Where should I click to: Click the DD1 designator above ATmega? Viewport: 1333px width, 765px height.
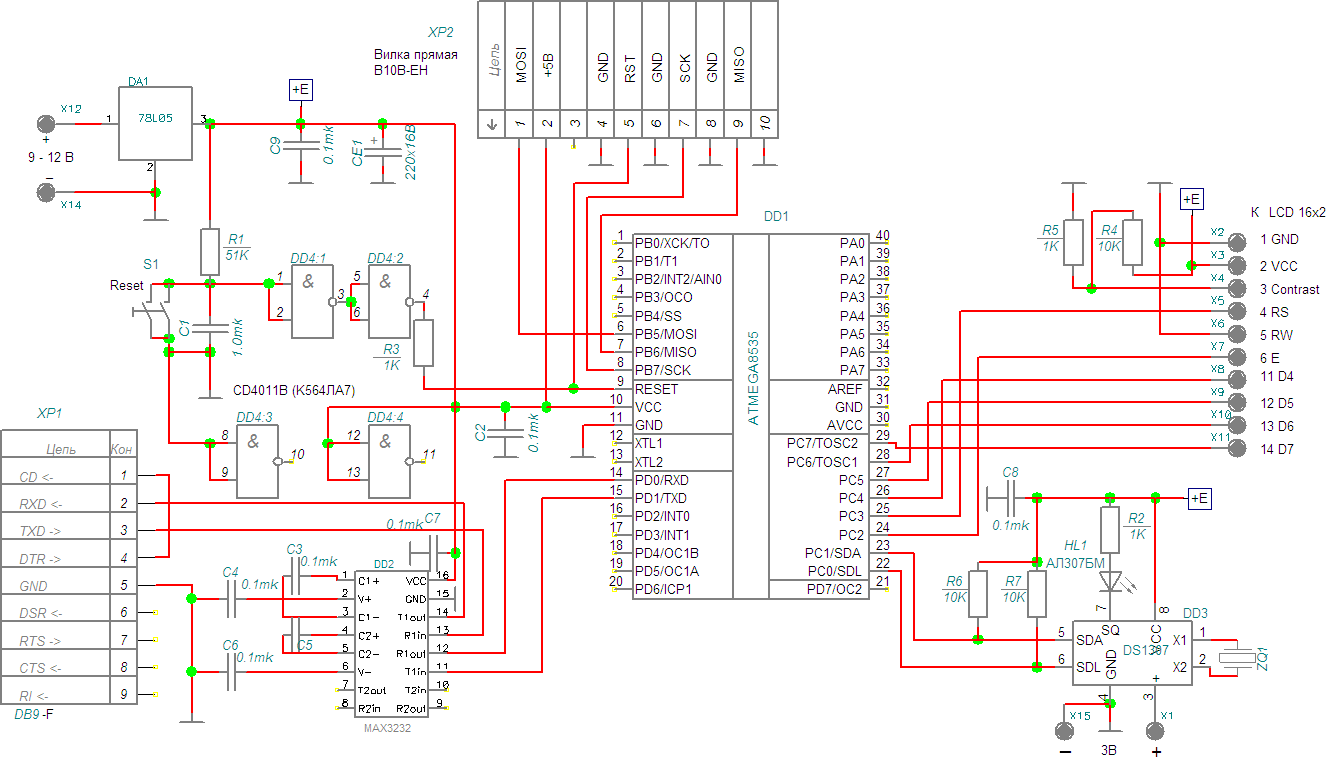[776, 215]
